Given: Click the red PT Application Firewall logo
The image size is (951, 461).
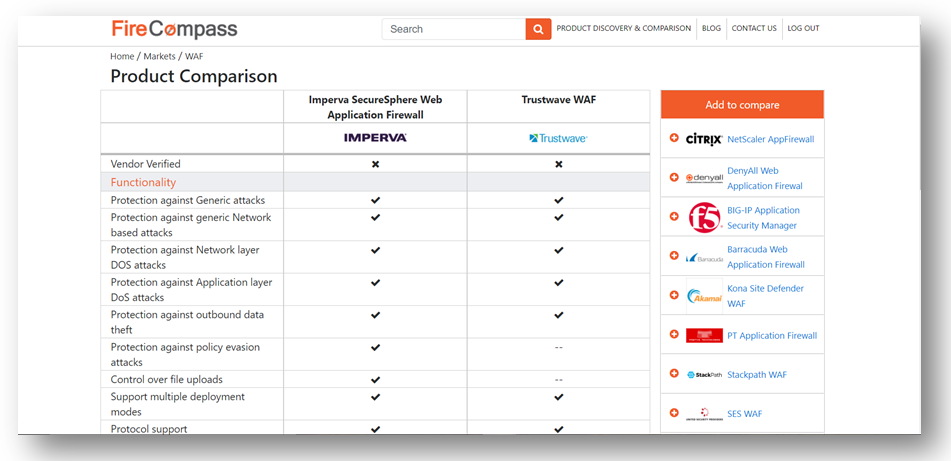Looking at the screenshot, I should point(704,335).
